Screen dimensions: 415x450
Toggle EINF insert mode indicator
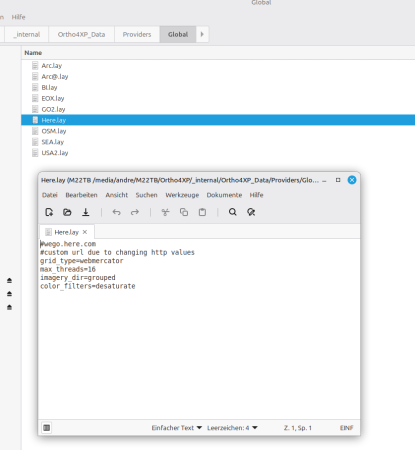[347, 428]
